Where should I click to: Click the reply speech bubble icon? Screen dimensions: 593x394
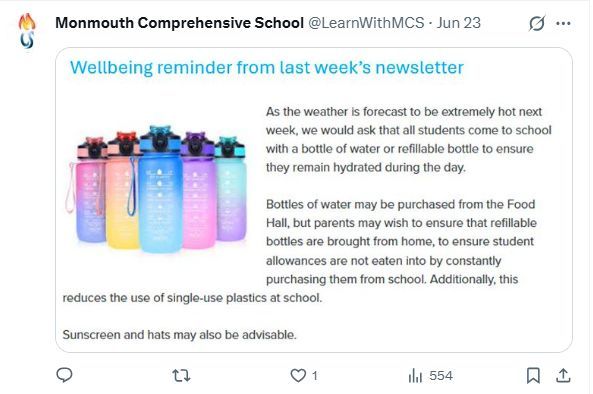tap(64, 375)
